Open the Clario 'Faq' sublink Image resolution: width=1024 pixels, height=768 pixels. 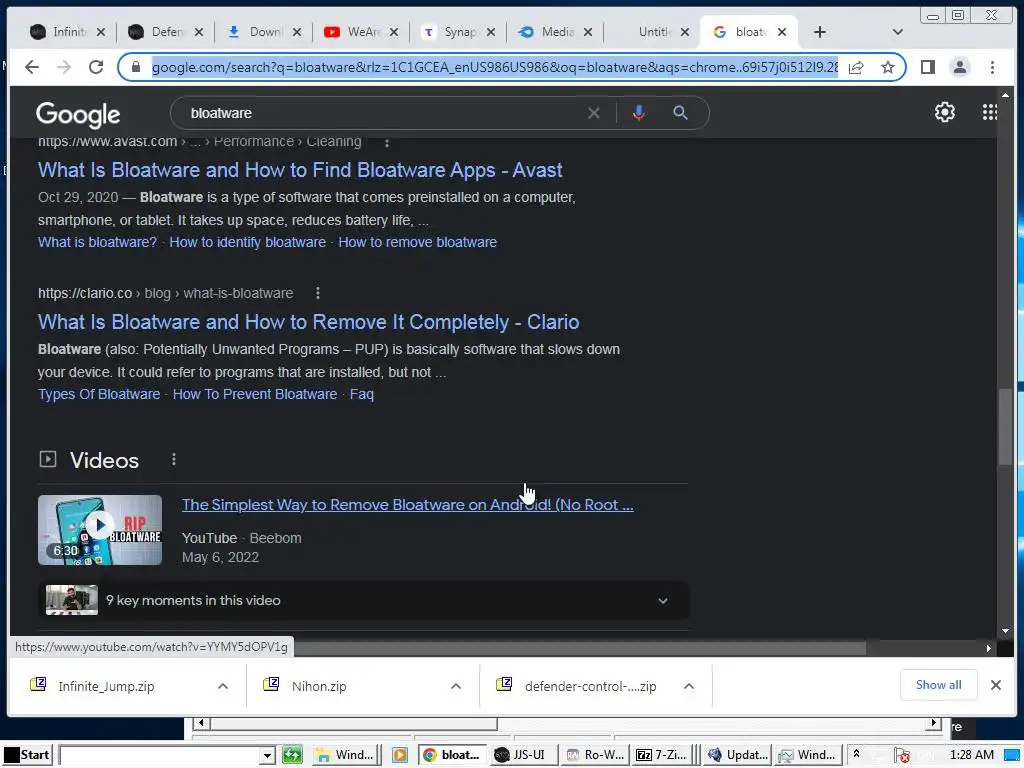click(362, 394)
